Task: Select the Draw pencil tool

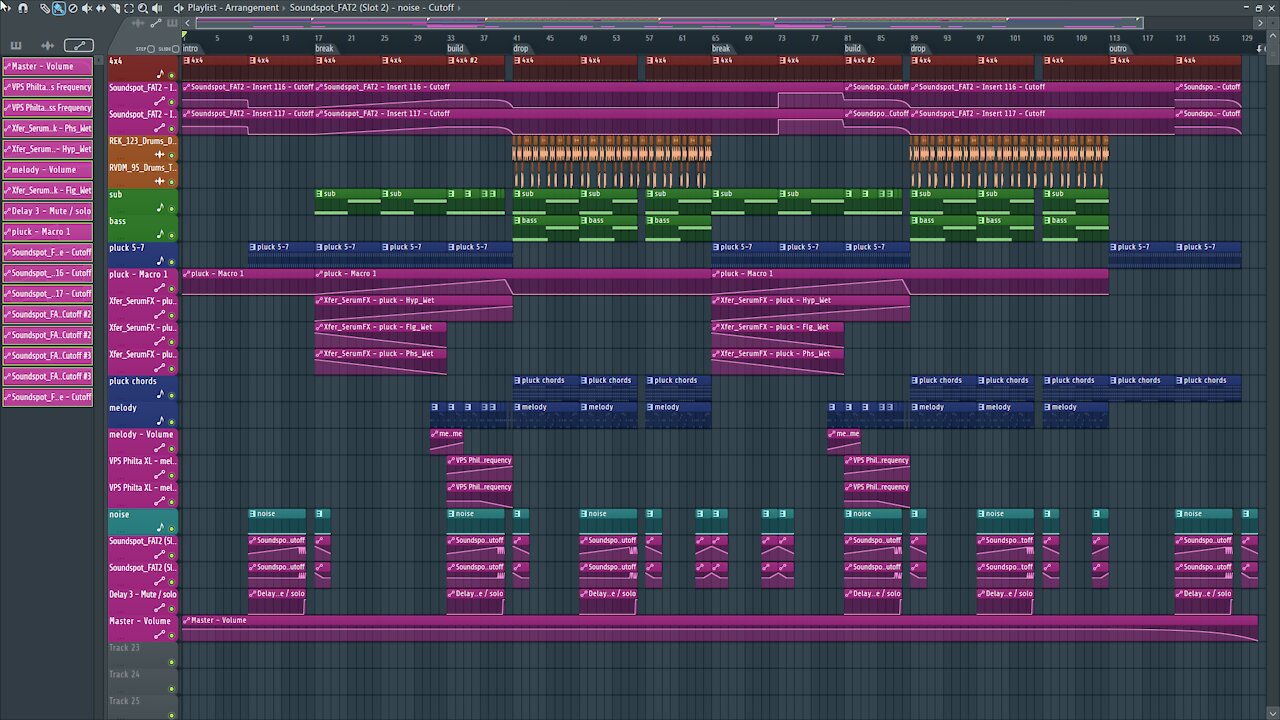Action: coord(45,8)
